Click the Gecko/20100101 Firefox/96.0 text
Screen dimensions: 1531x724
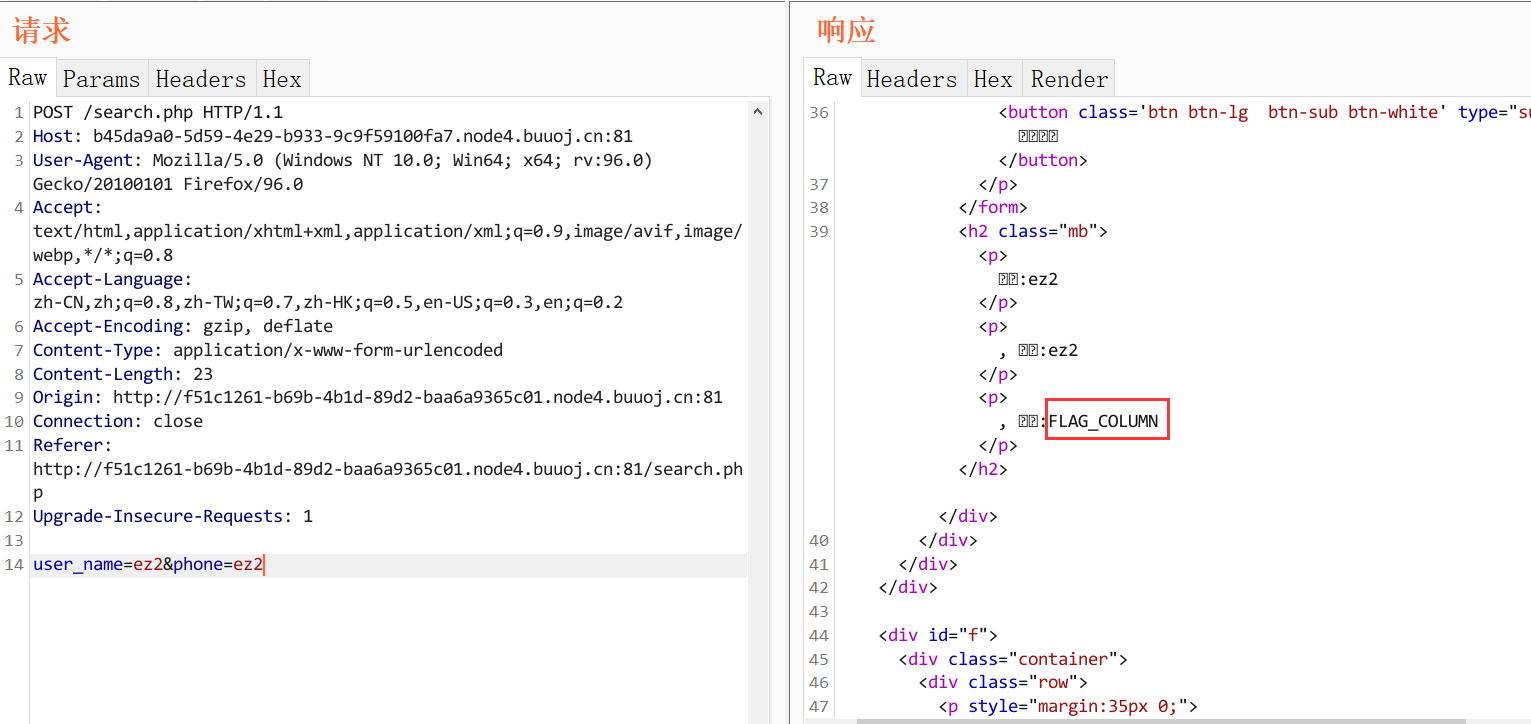pos(168,184)
